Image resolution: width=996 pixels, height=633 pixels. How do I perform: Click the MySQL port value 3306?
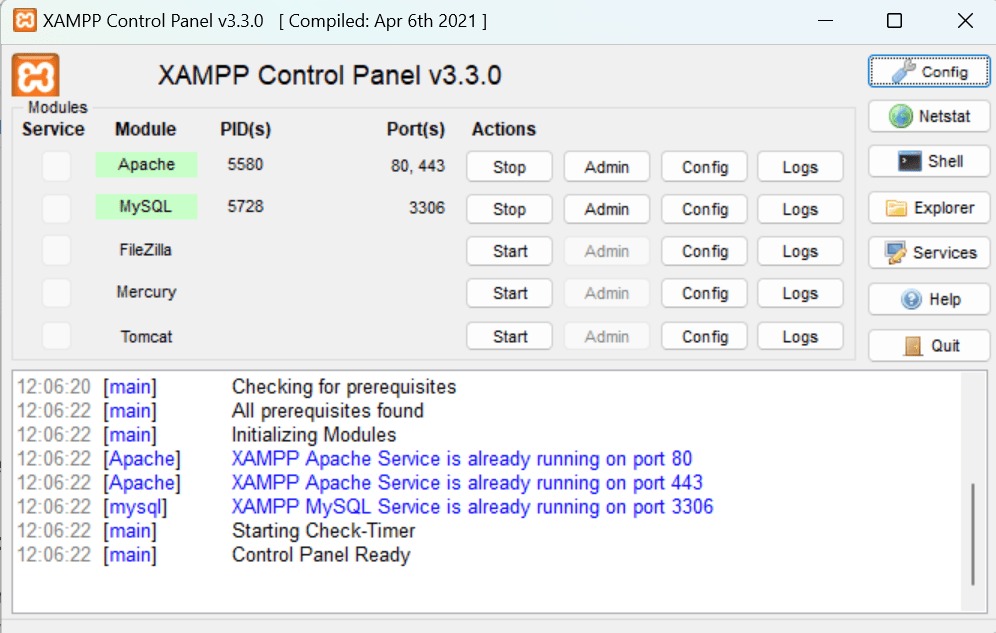point(427,208)
